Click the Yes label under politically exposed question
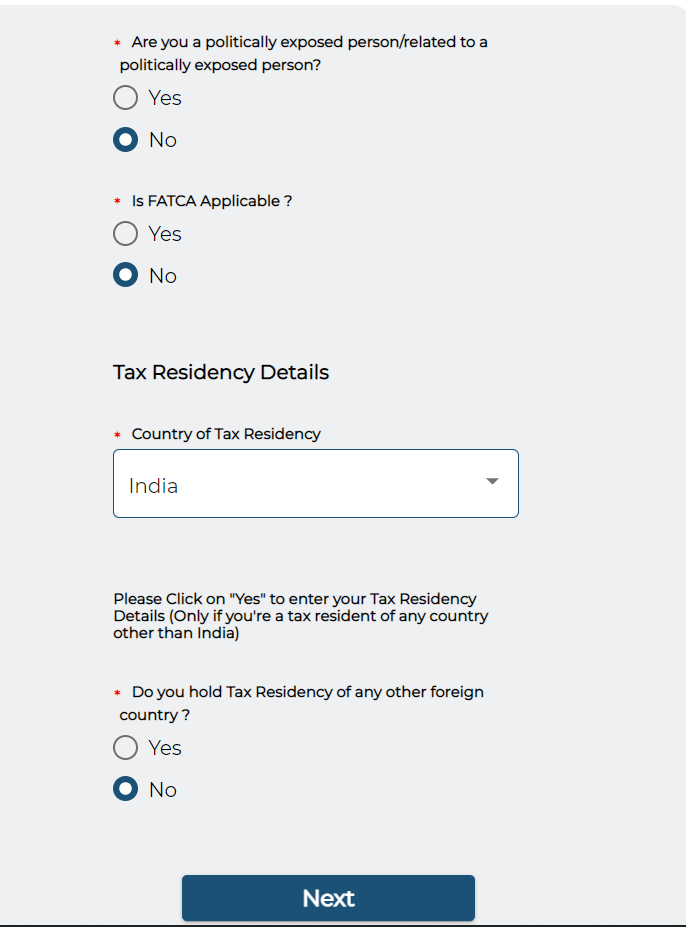The height and width of the screenshot is (927, 686). (165, 98)
